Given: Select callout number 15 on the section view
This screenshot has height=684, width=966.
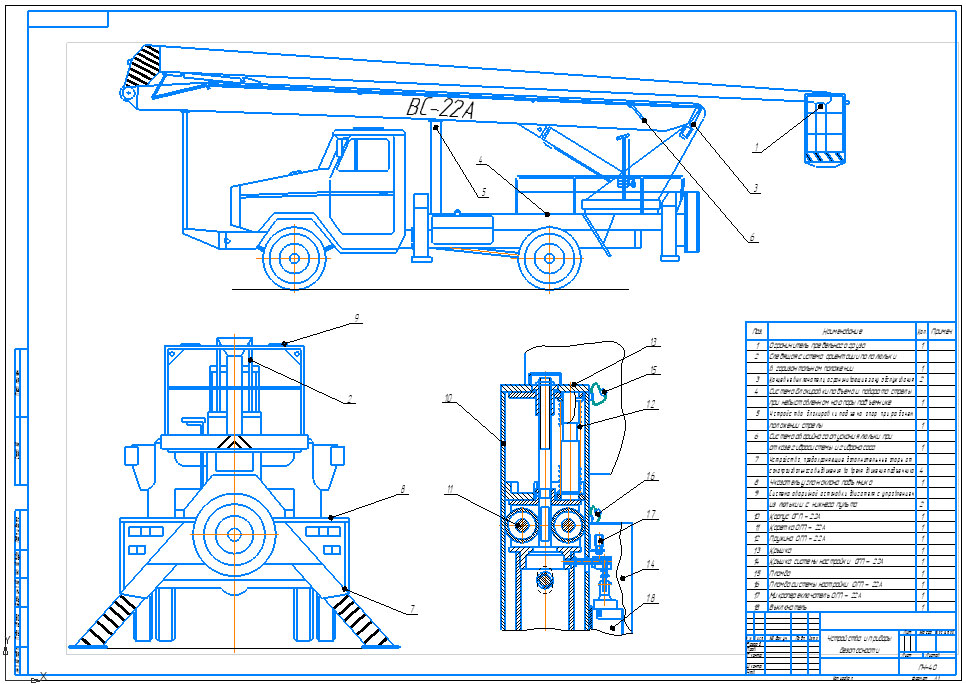Looking at the screenshot, I should point(654,370).
